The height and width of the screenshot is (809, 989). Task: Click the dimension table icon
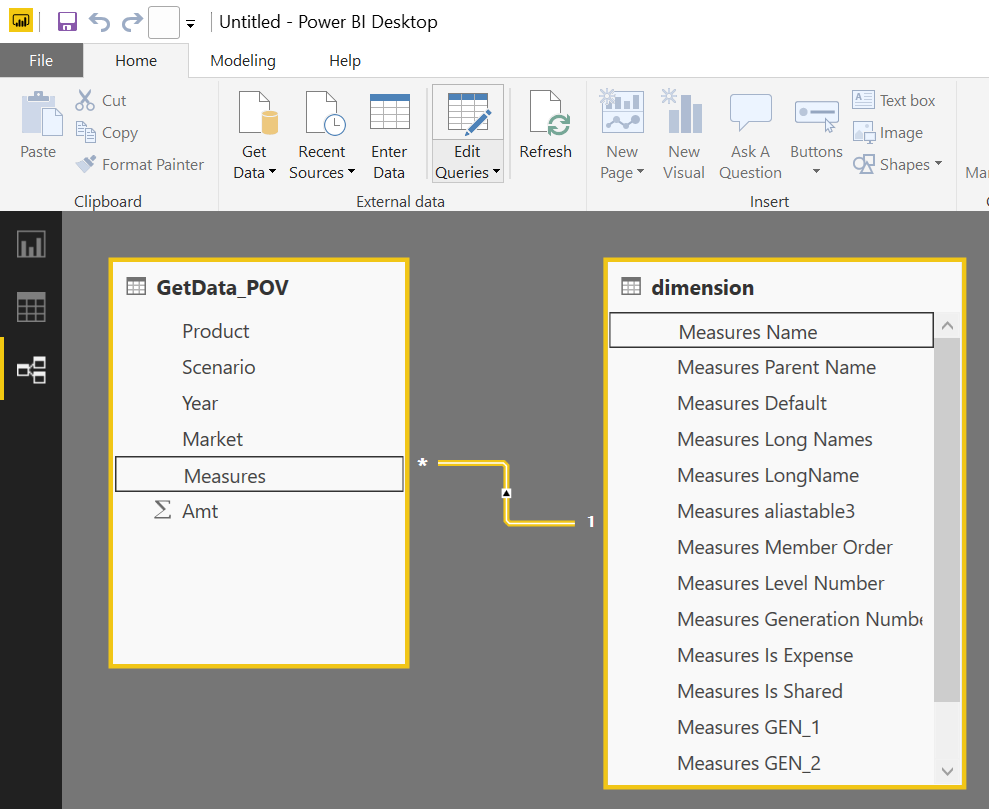tap(631, 287)
